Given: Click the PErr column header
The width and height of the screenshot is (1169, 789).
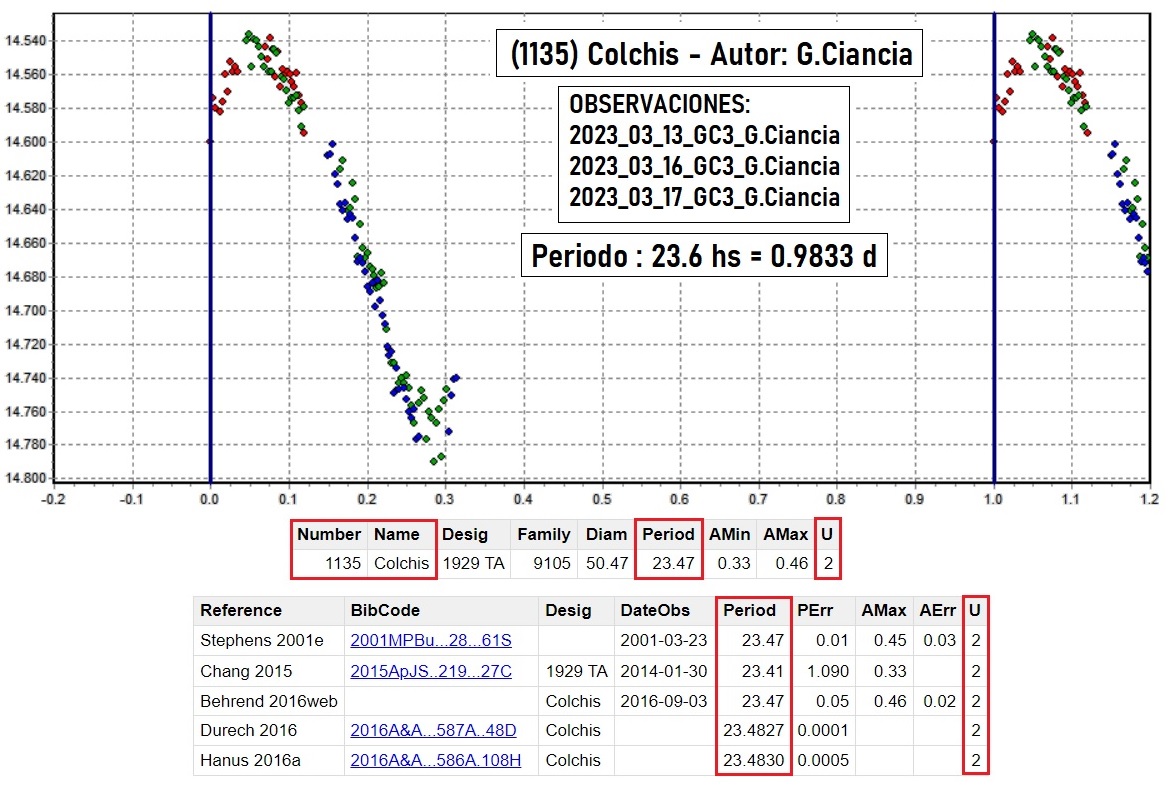Looking at the screenshot, I should (x=822, y=610).
